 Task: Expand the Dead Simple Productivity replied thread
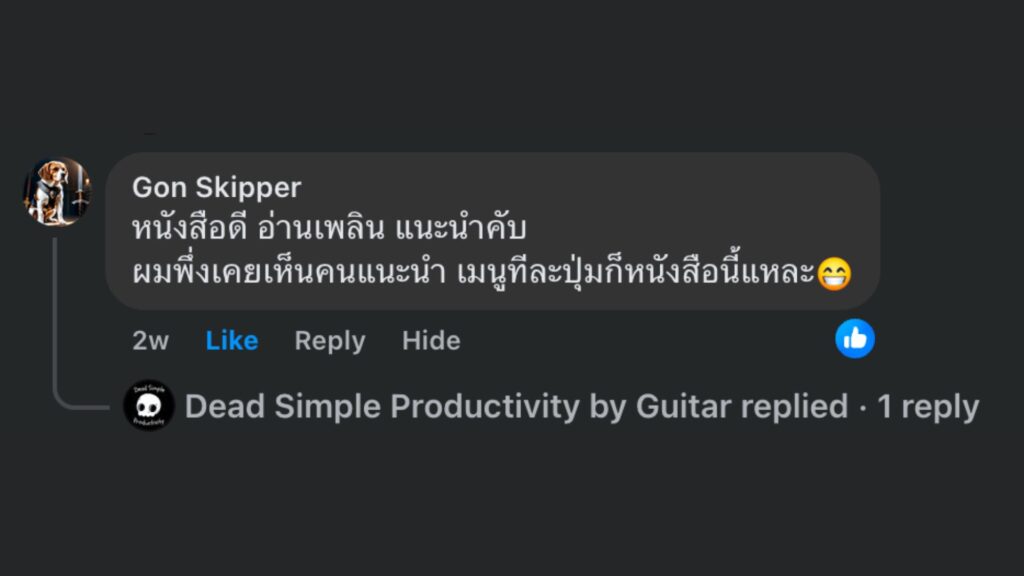[580, 407]
